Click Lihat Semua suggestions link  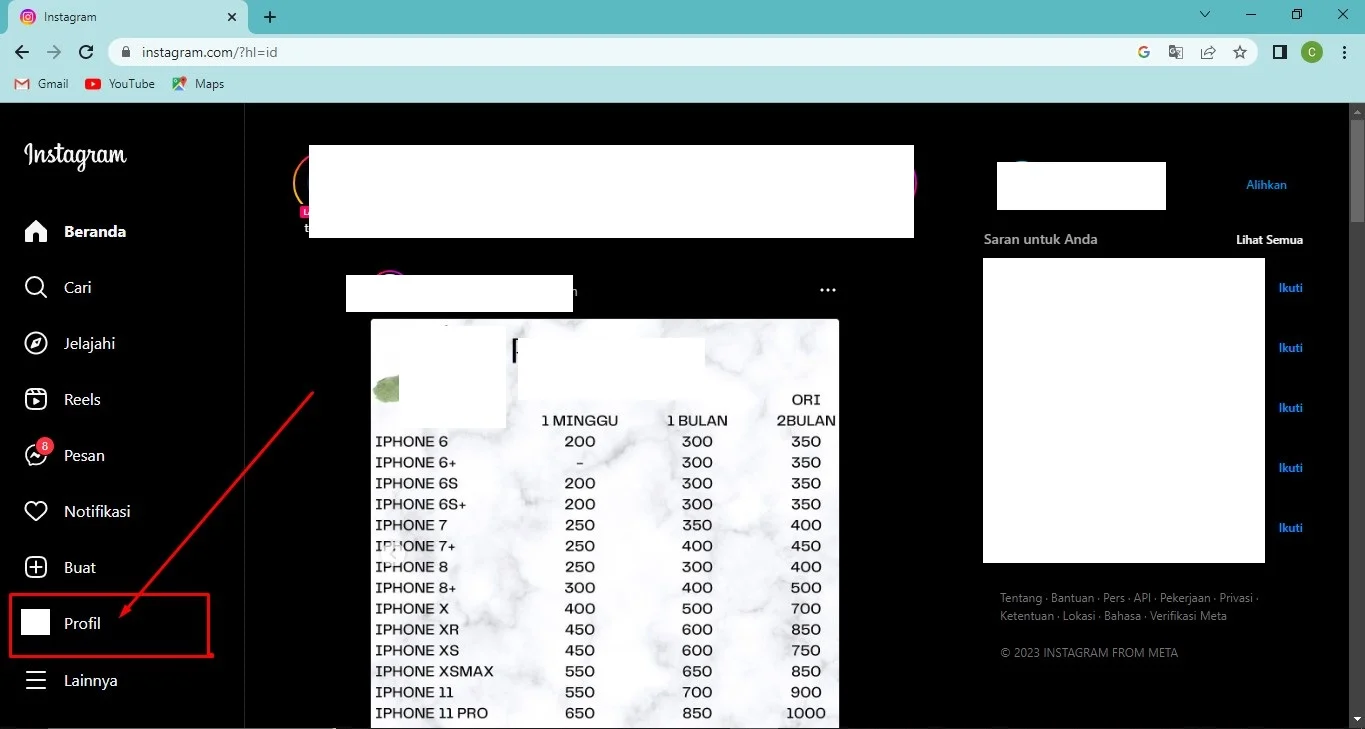point(1270,240)
